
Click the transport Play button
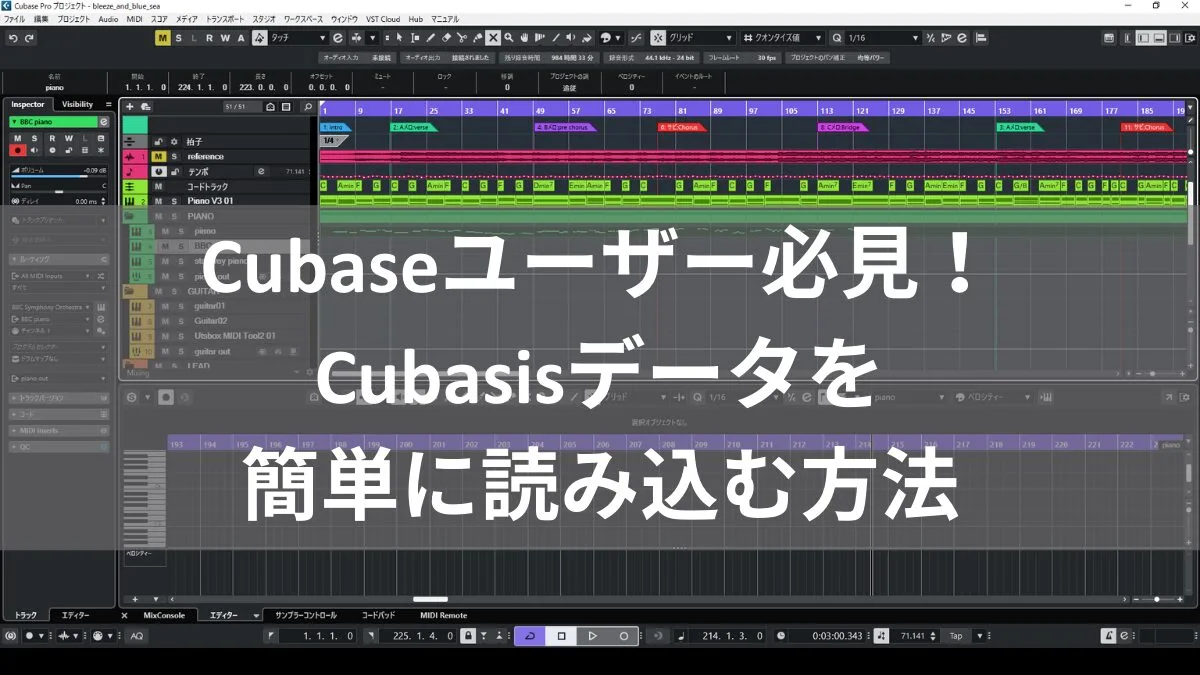pyautogui.click(x=592, y=636)
